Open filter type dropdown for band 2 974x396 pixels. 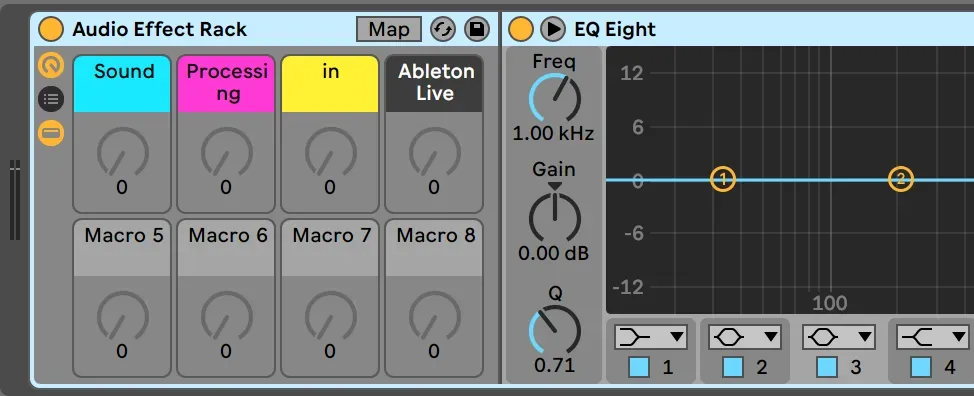tap(745, 337)
